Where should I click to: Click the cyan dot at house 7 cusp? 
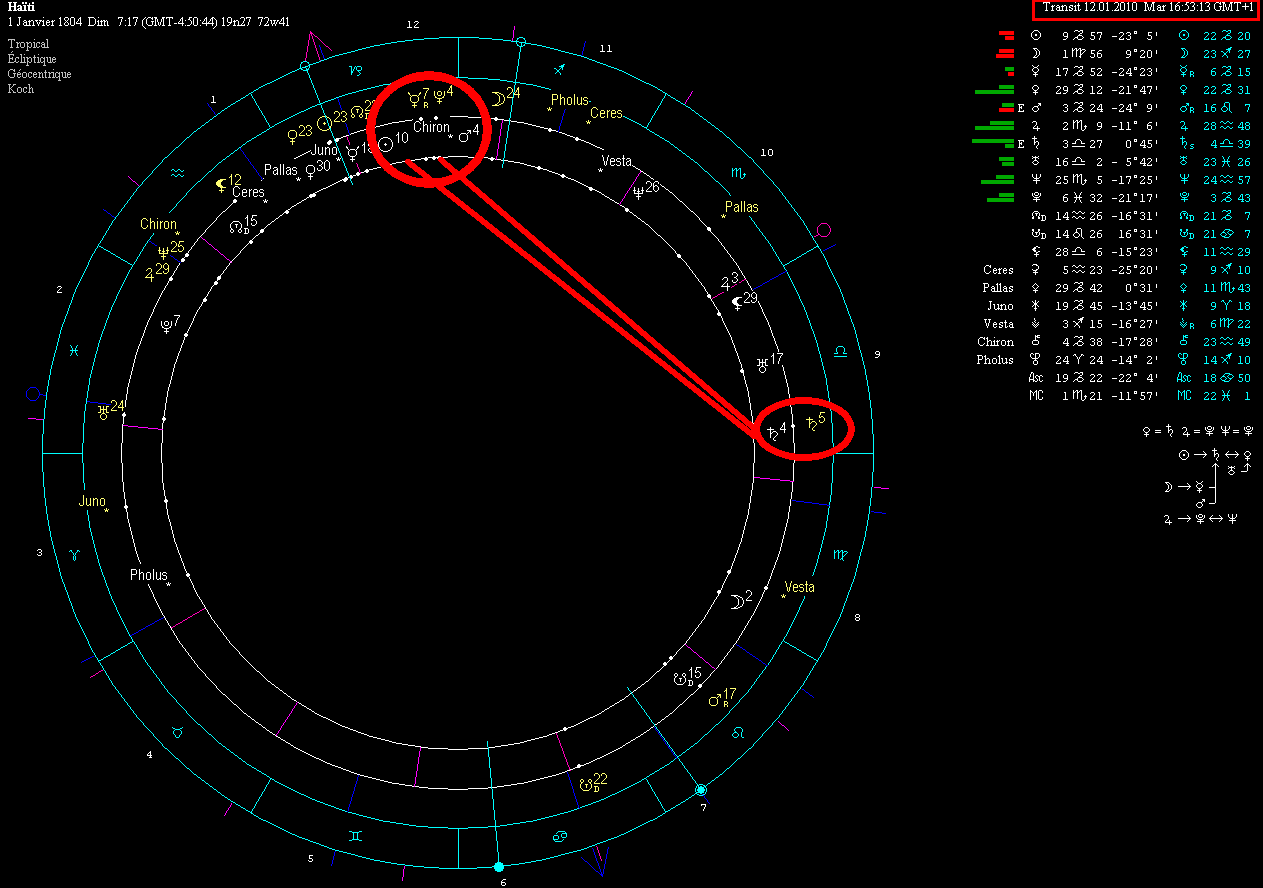click(701, 789)
